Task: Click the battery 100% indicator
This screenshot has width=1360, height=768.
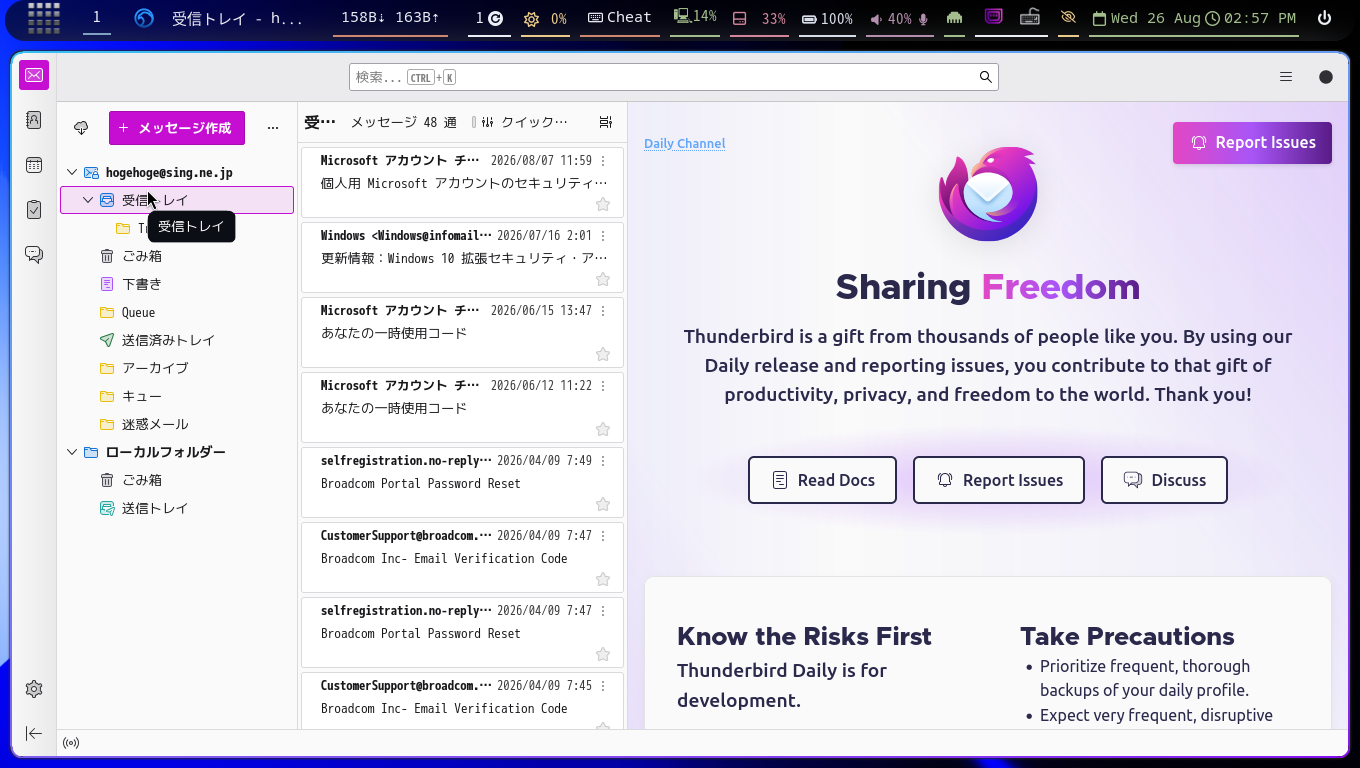Action: click(827, 18)
